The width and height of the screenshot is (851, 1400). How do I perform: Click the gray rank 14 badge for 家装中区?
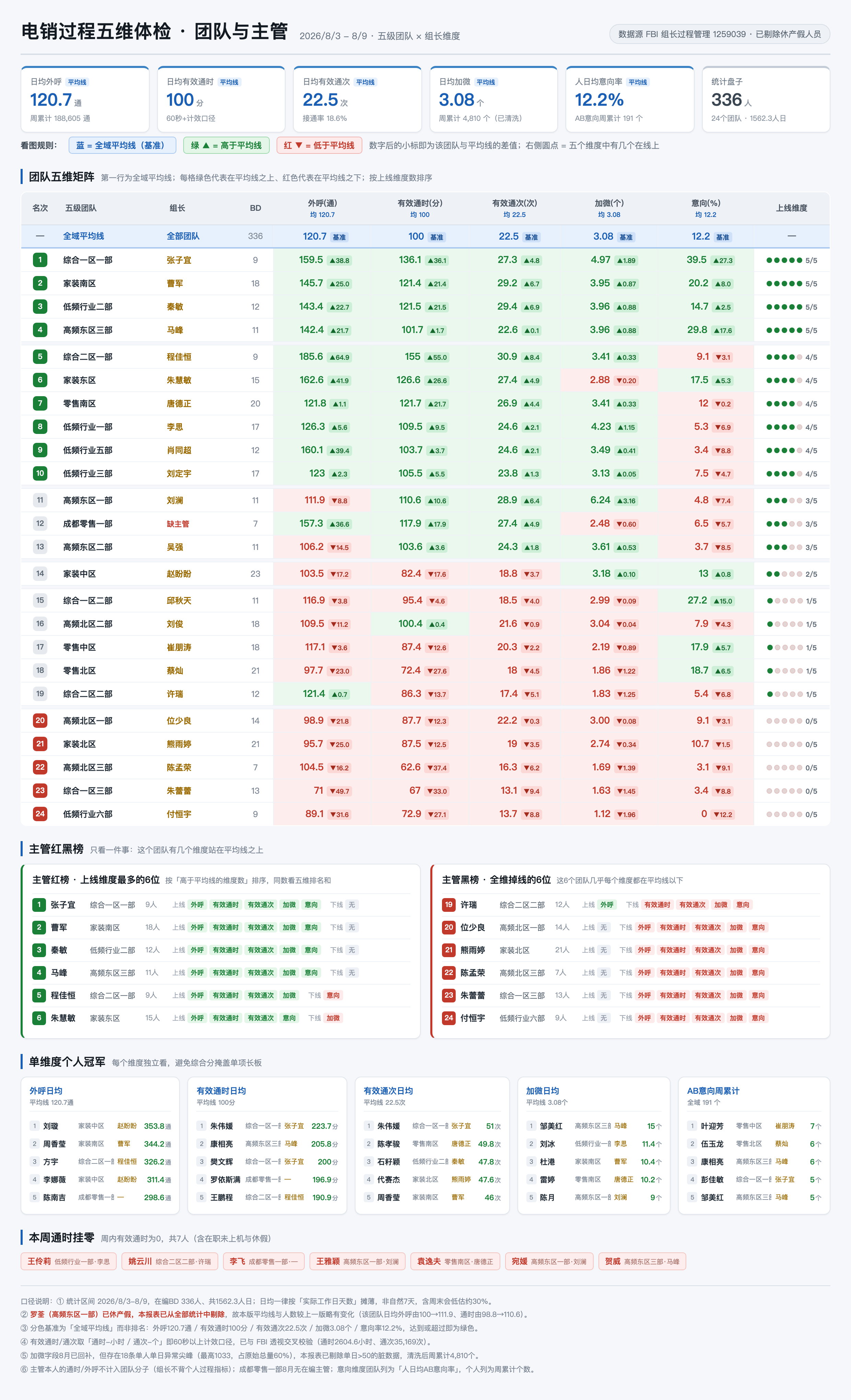click(40, 573)
